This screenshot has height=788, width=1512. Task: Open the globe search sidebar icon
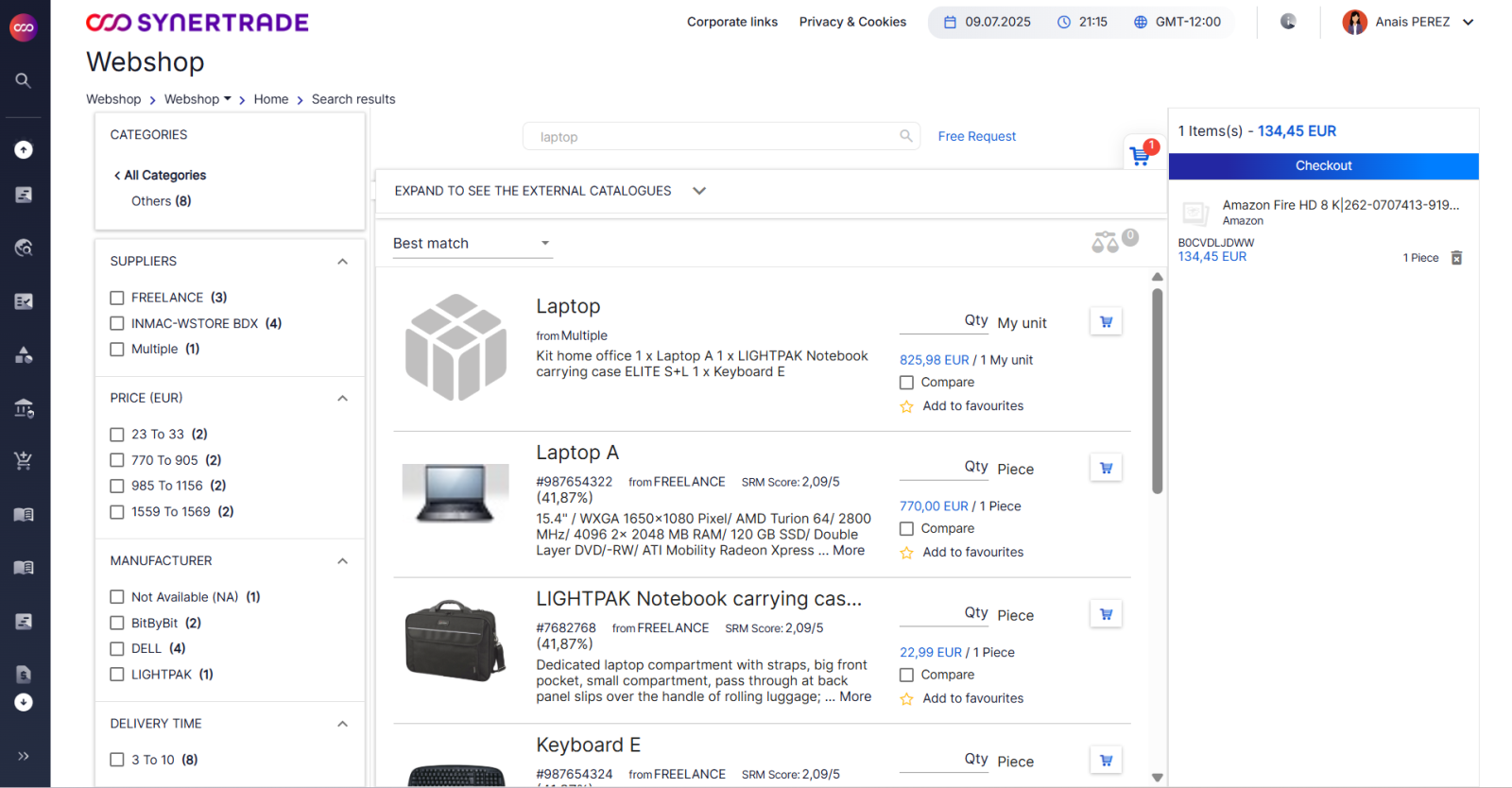pos(24,248)
